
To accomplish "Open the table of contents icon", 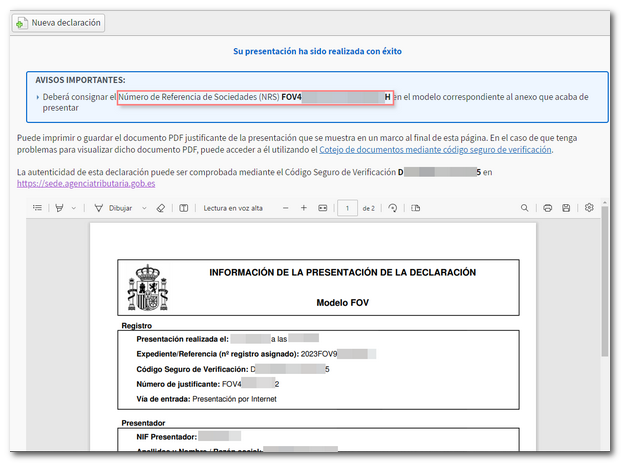I will pyautogui.click(x=37, y=208).
